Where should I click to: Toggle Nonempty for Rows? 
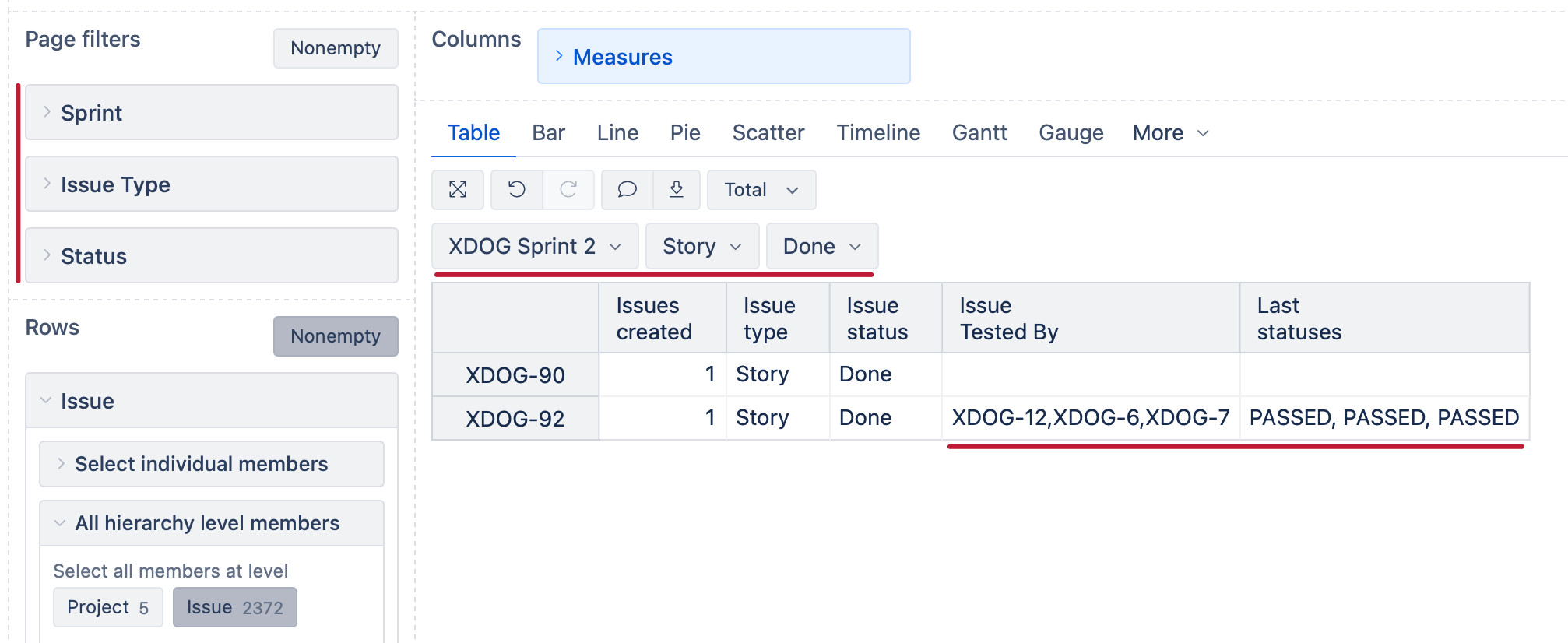point(336,336)
